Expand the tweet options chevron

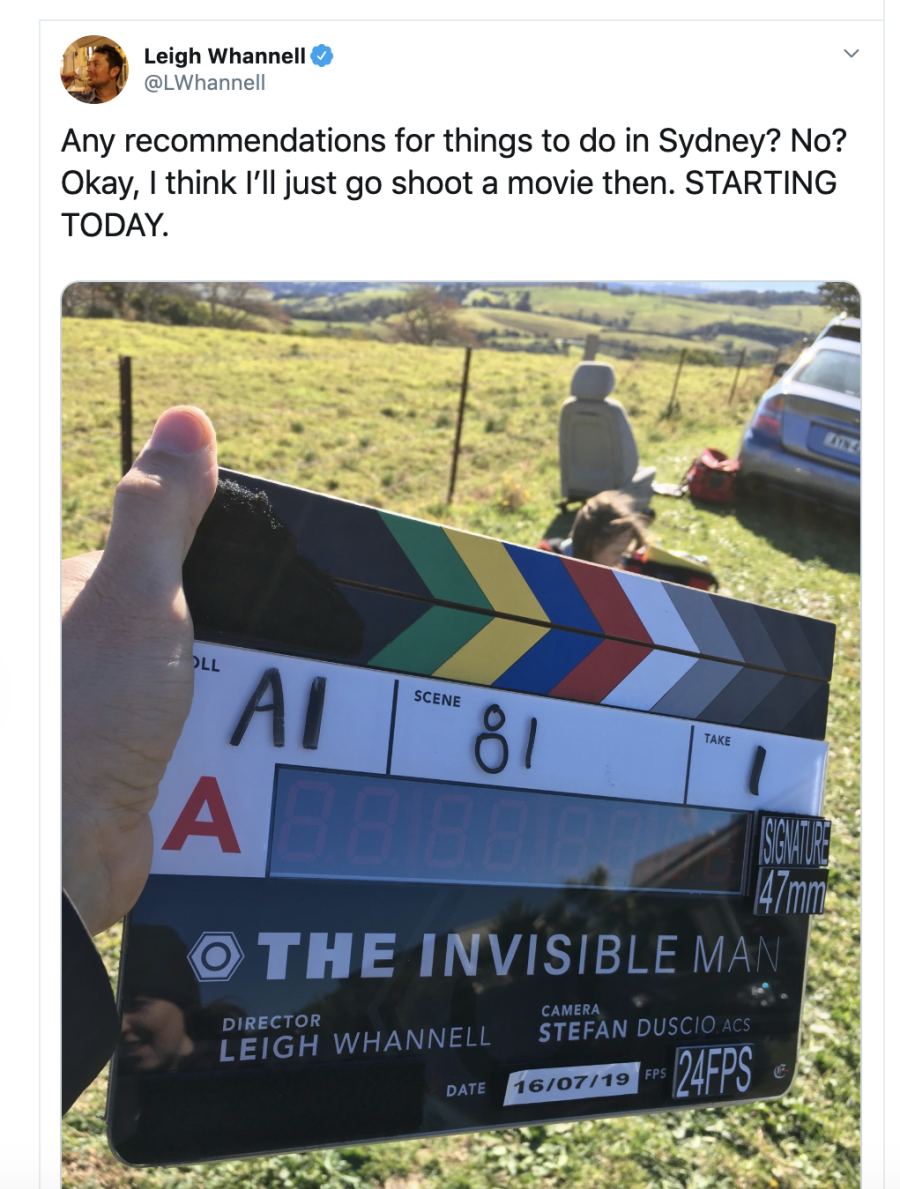(x=851, y=53)
